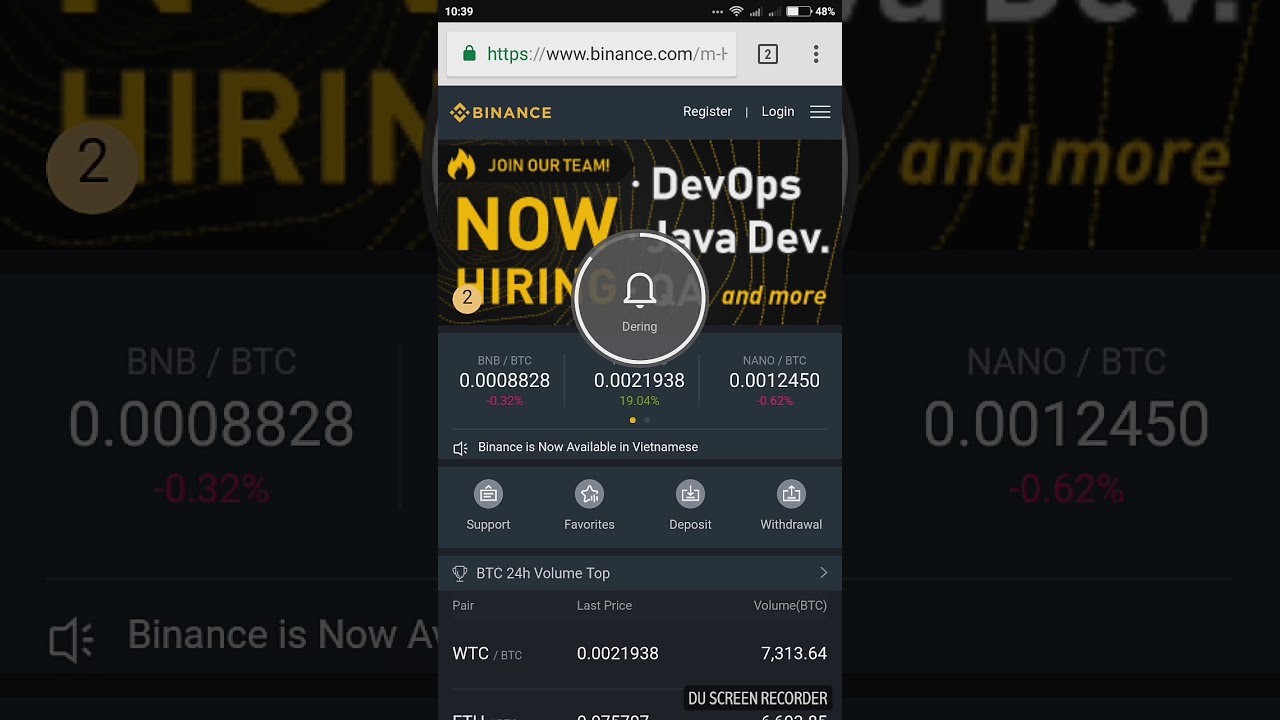The width and height of the screenshot is (1280, 720).
Task: Open the Support shortcut
Action: (488, 506)
